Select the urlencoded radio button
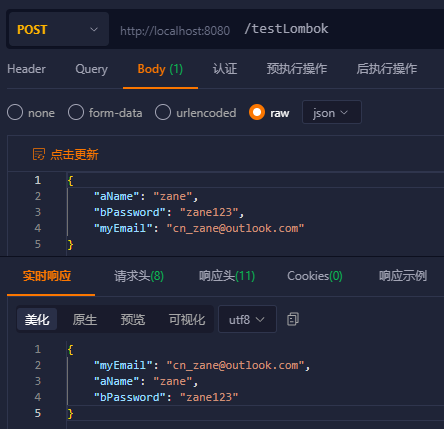This screenshot has height=429, width=444. tap(163, 112)
